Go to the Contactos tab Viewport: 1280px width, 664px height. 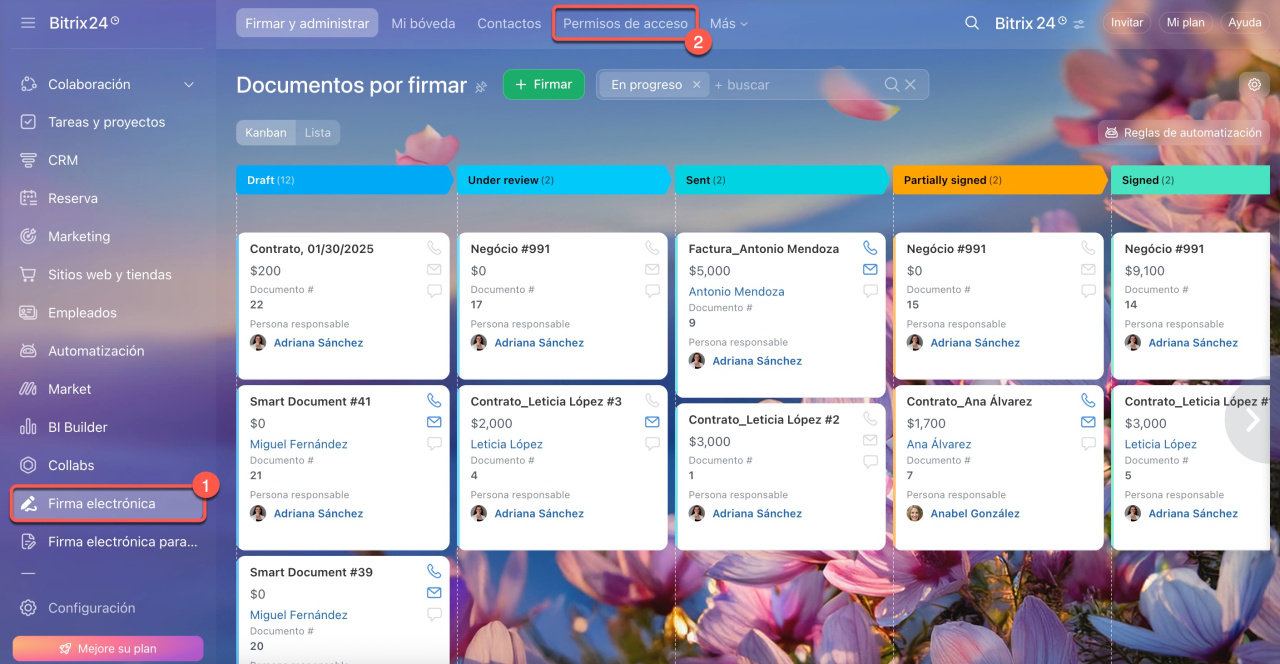(509, 23)
